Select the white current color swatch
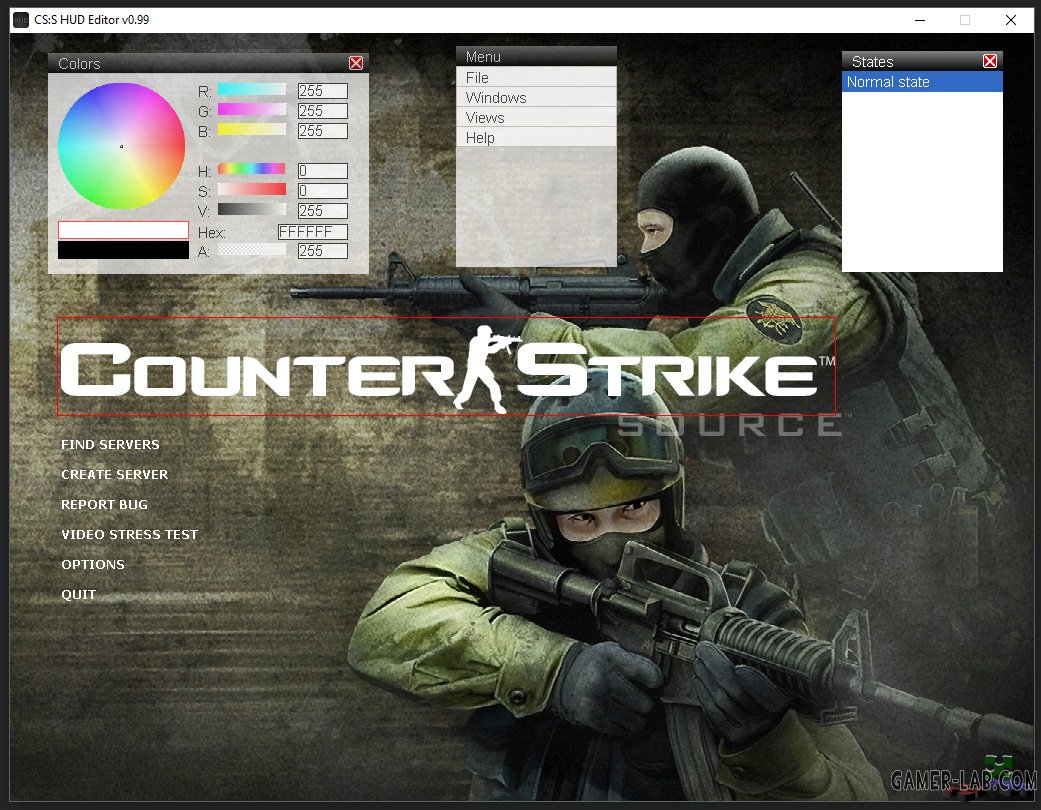The image size is (1041, 810). [123, 230]
